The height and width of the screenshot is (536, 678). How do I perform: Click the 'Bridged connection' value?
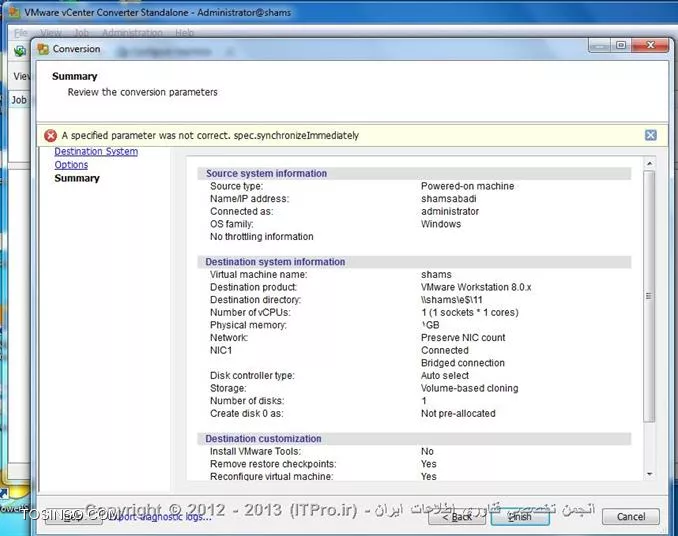pos(463,363)
